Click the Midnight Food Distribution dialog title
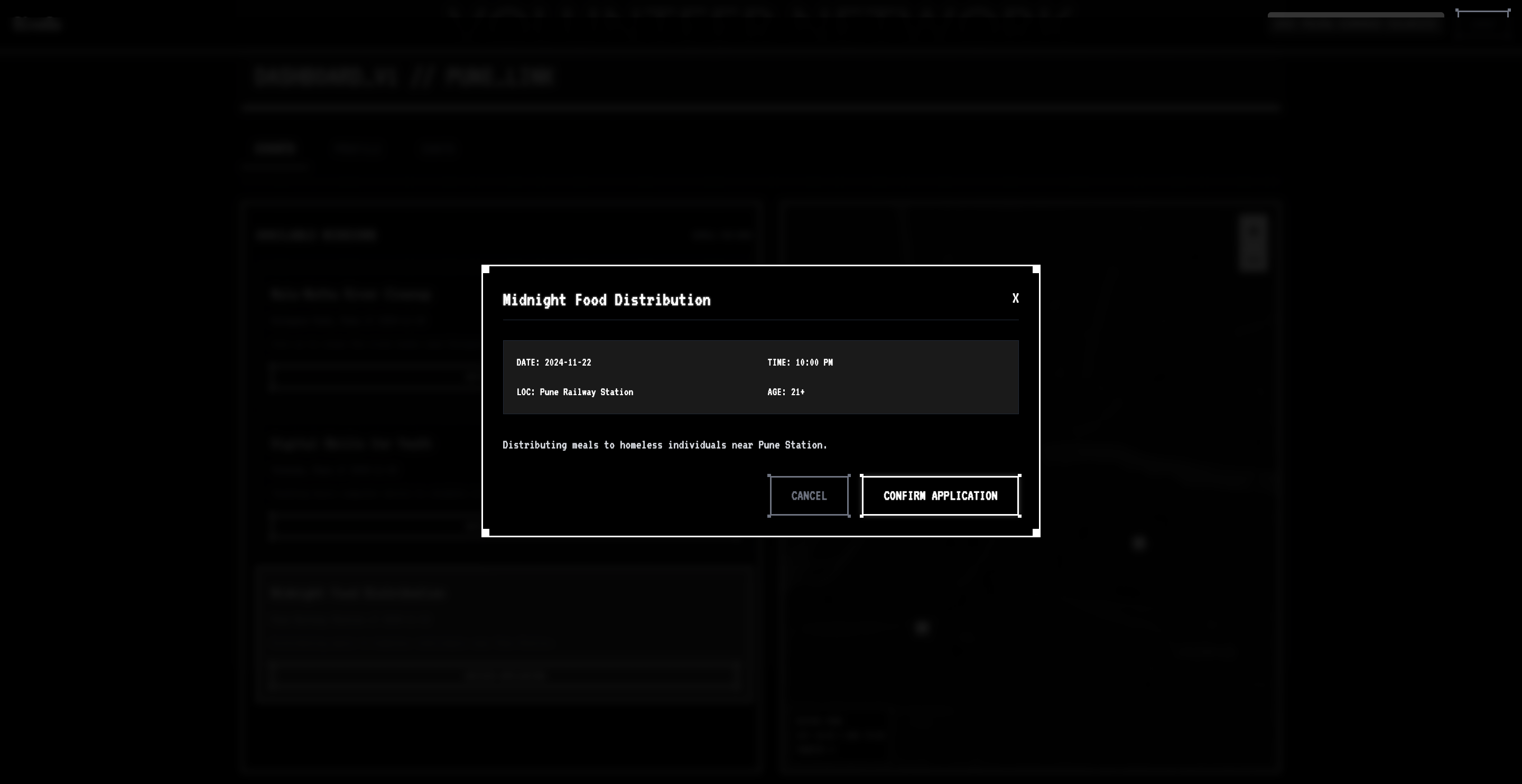This screenshot has width=1522, height=784. (x=606, y=300)
